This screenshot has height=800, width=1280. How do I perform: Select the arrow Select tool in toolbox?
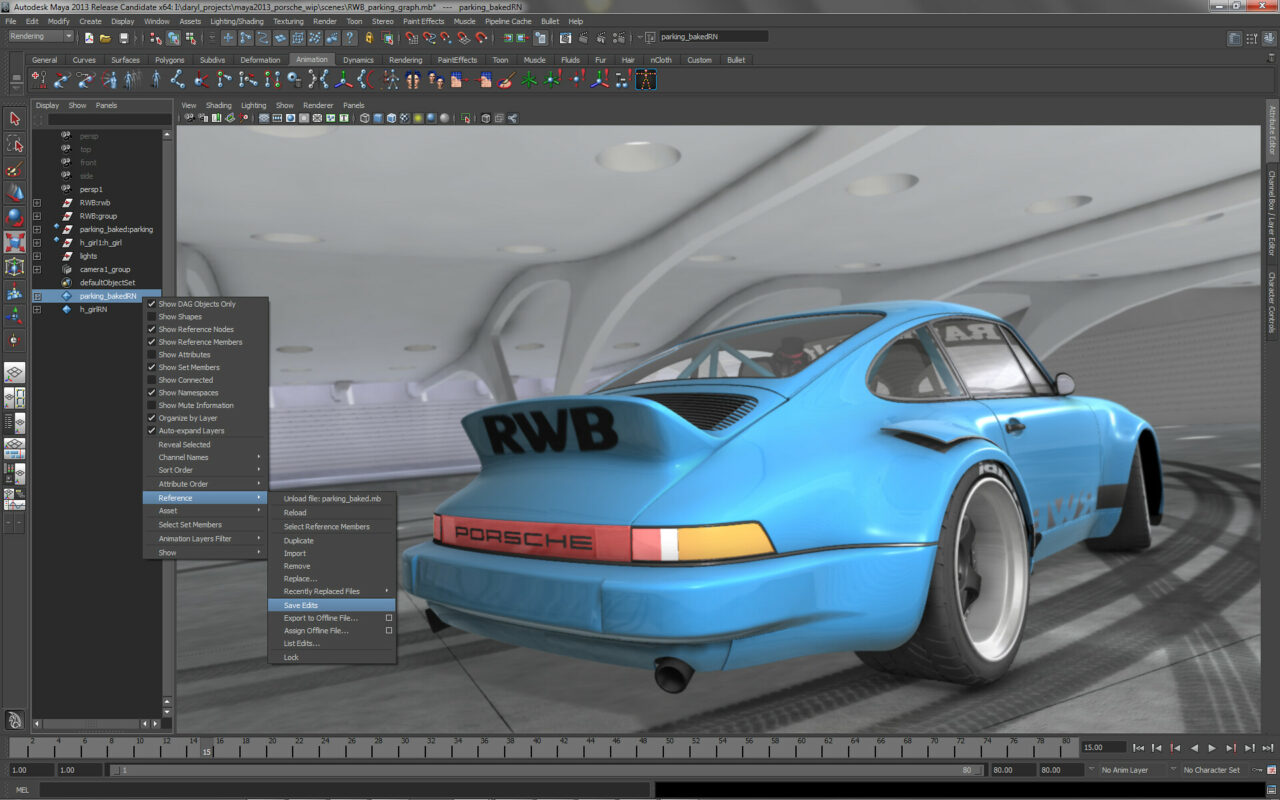[x=14, y=119]
